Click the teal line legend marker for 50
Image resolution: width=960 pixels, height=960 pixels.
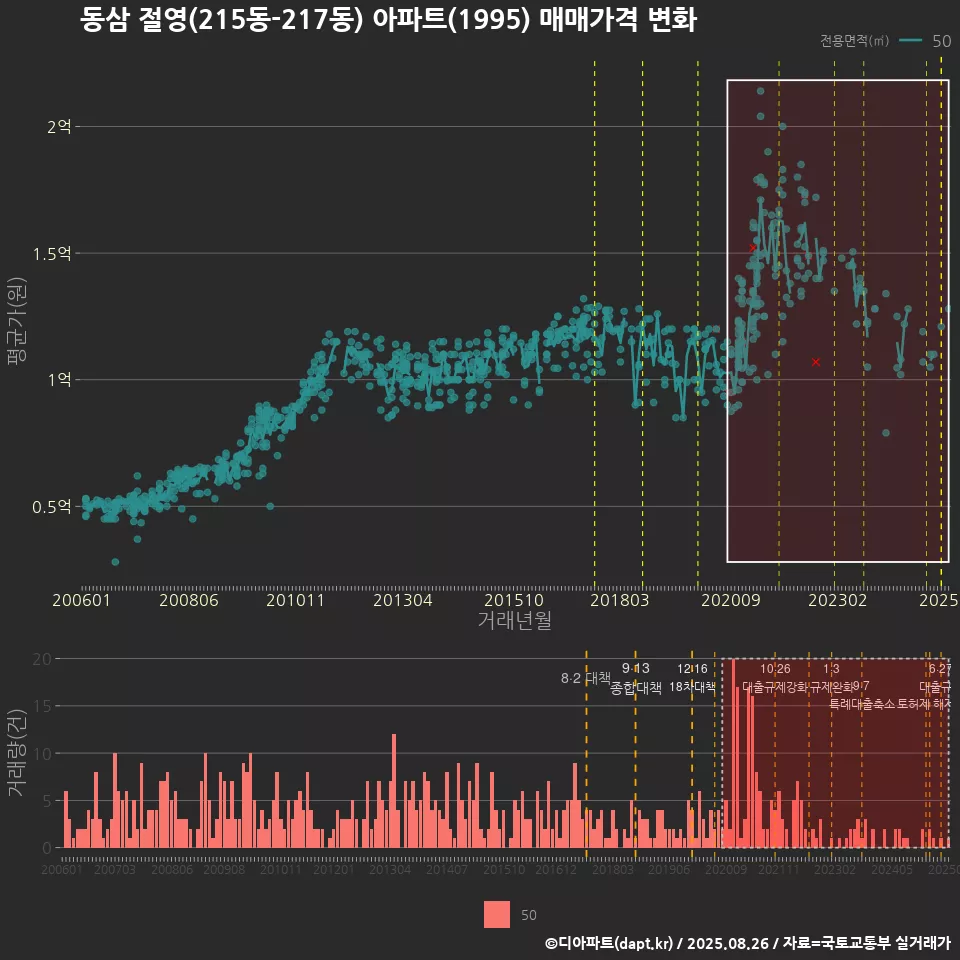point(910,40)
